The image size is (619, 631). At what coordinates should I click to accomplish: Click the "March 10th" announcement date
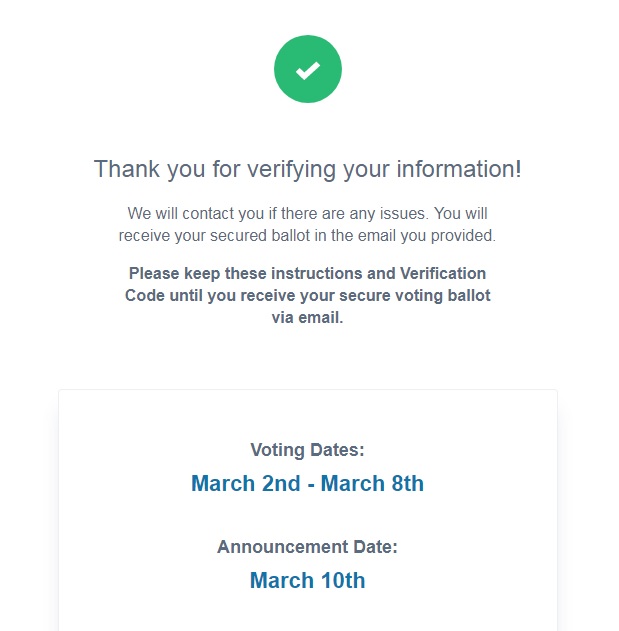307,580
